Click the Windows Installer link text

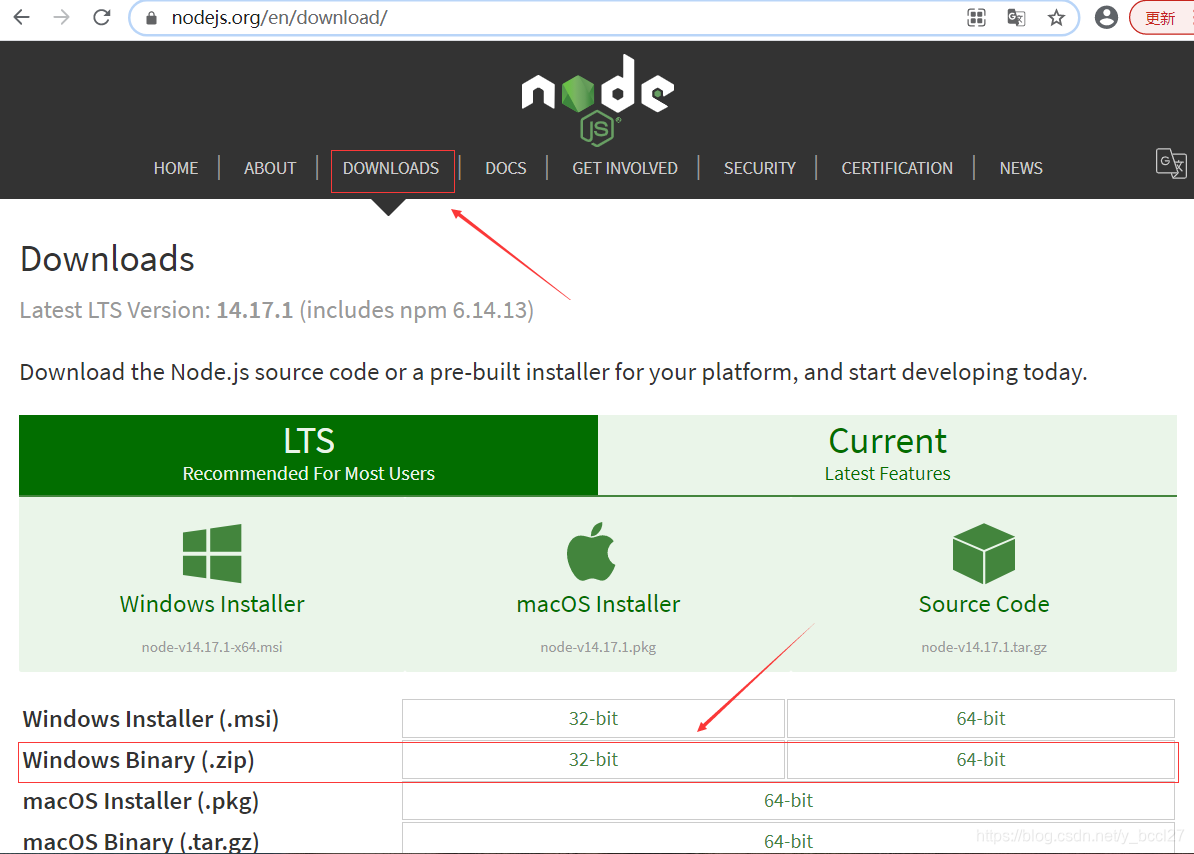tap(212, 604)
